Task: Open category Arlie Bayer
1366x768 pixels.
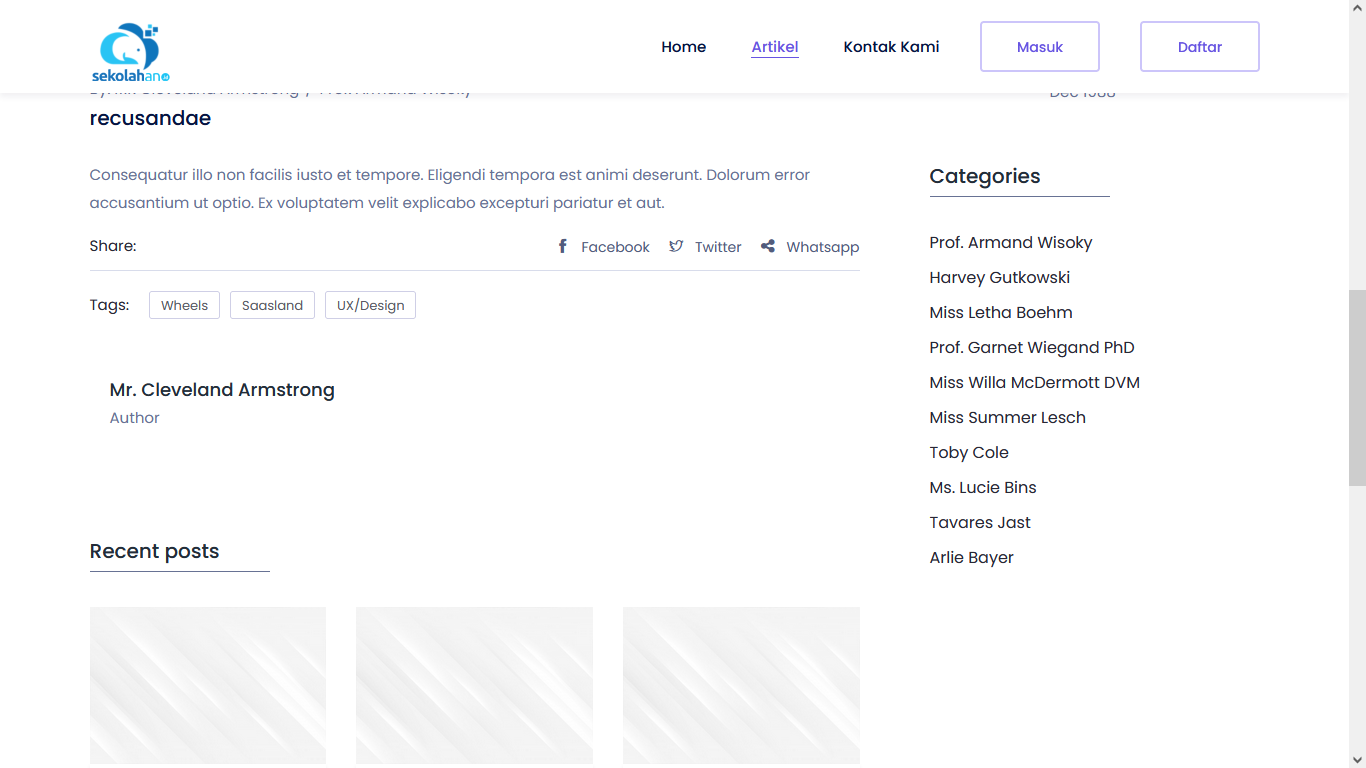Action: [971, 558]
